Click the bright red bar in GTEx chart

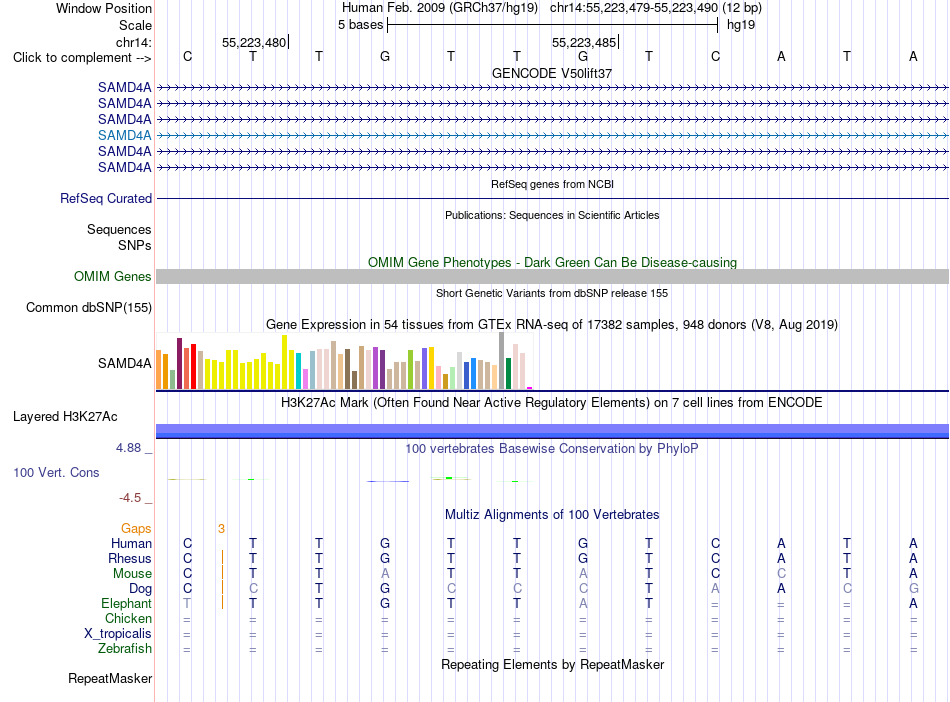(x=193, y=366)
